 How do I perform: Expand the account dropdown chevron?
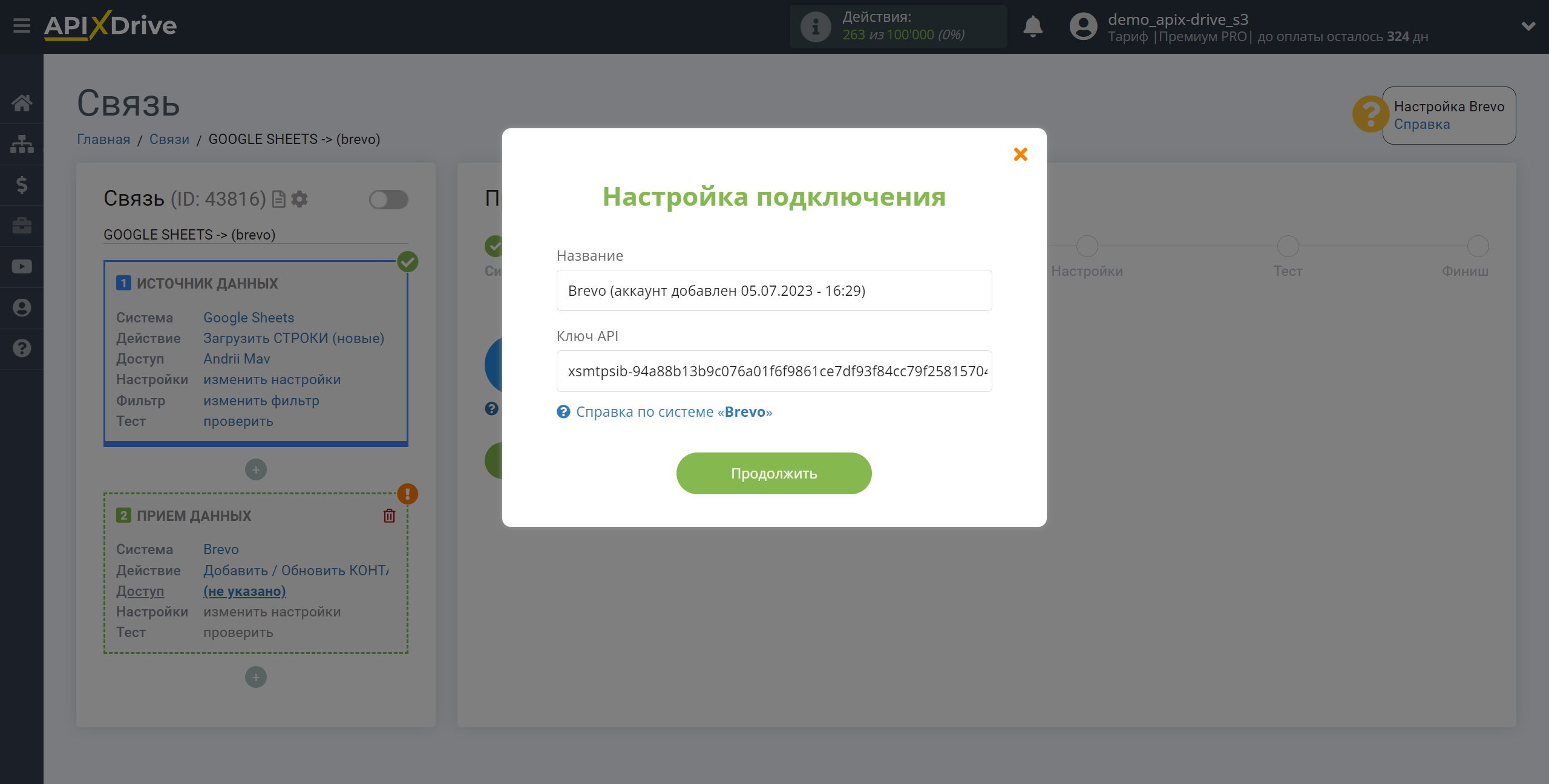[x=1528, y=27]
